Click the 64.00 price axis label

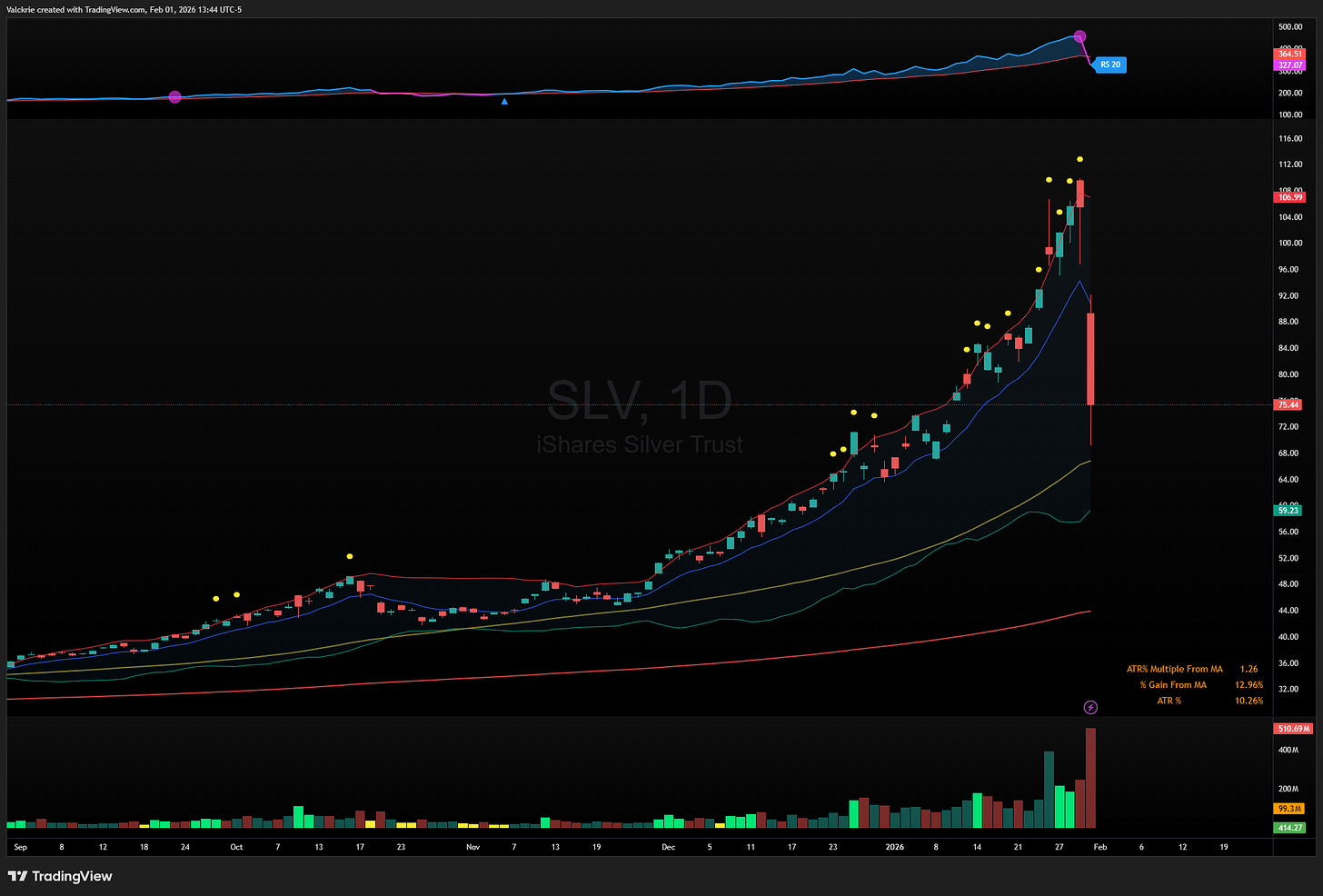pos(1289,480)
